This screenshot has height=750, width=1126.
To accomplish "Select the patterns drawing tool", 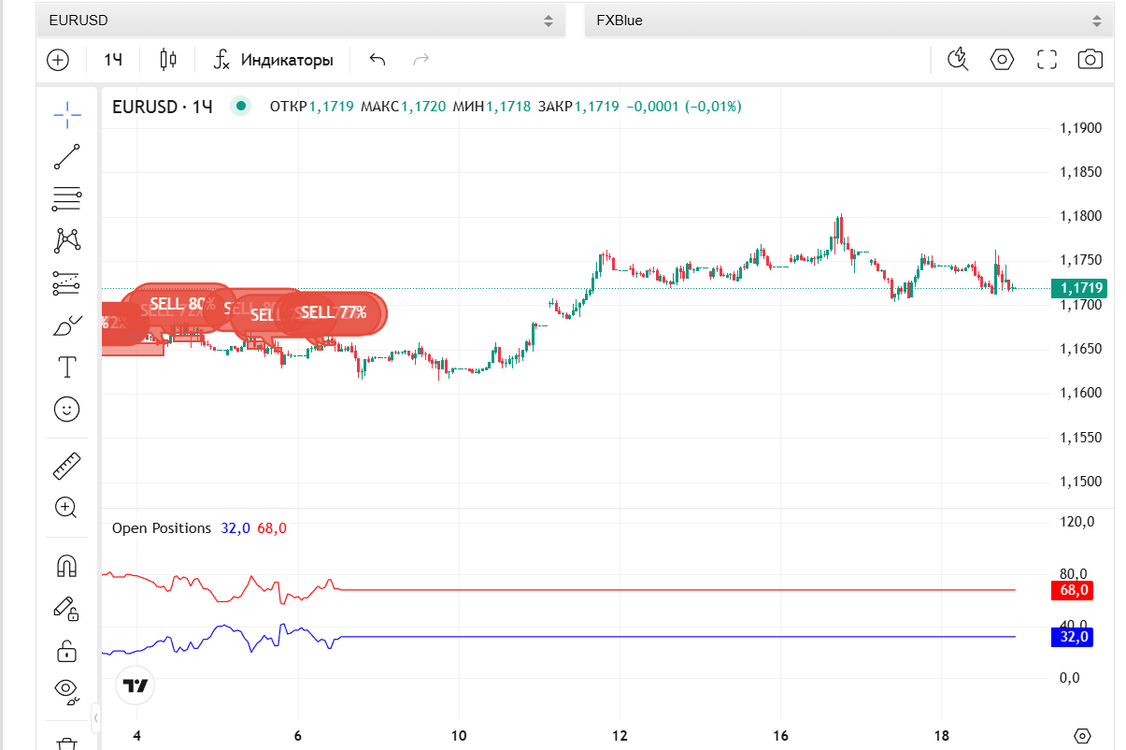I will [x=67, y=241].
